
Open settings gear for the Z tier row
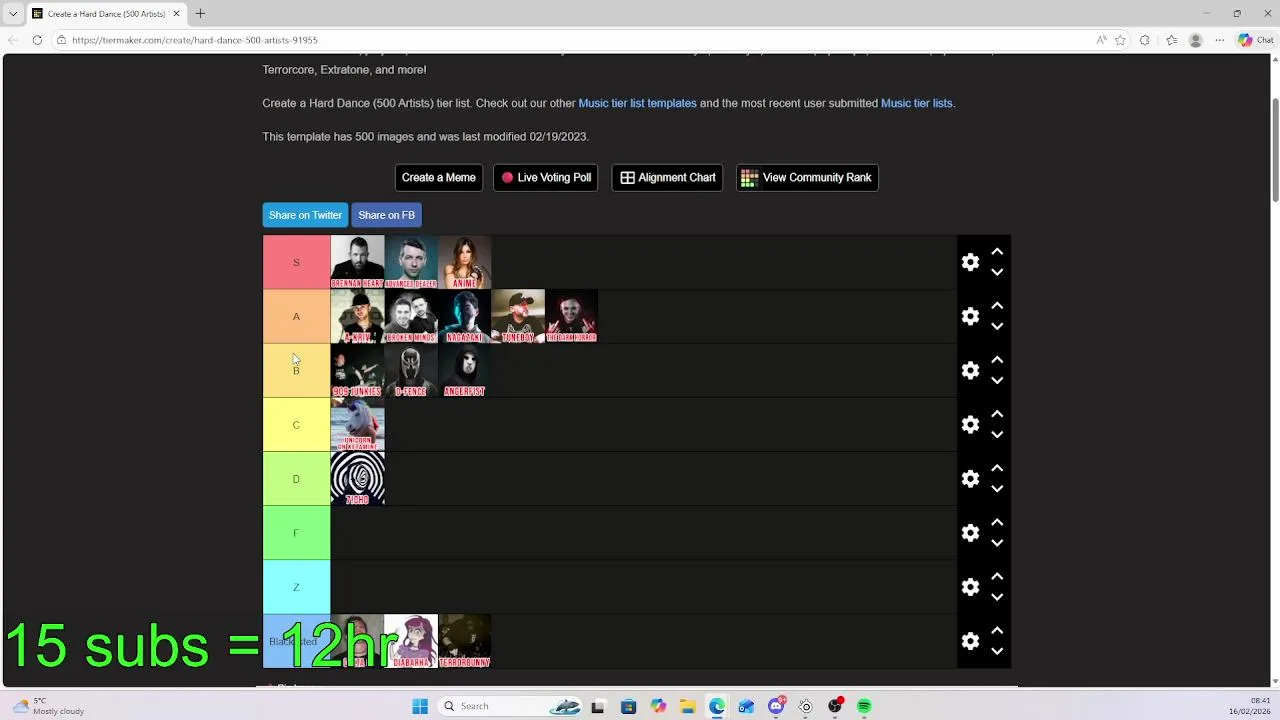click(x=970, y=587)
